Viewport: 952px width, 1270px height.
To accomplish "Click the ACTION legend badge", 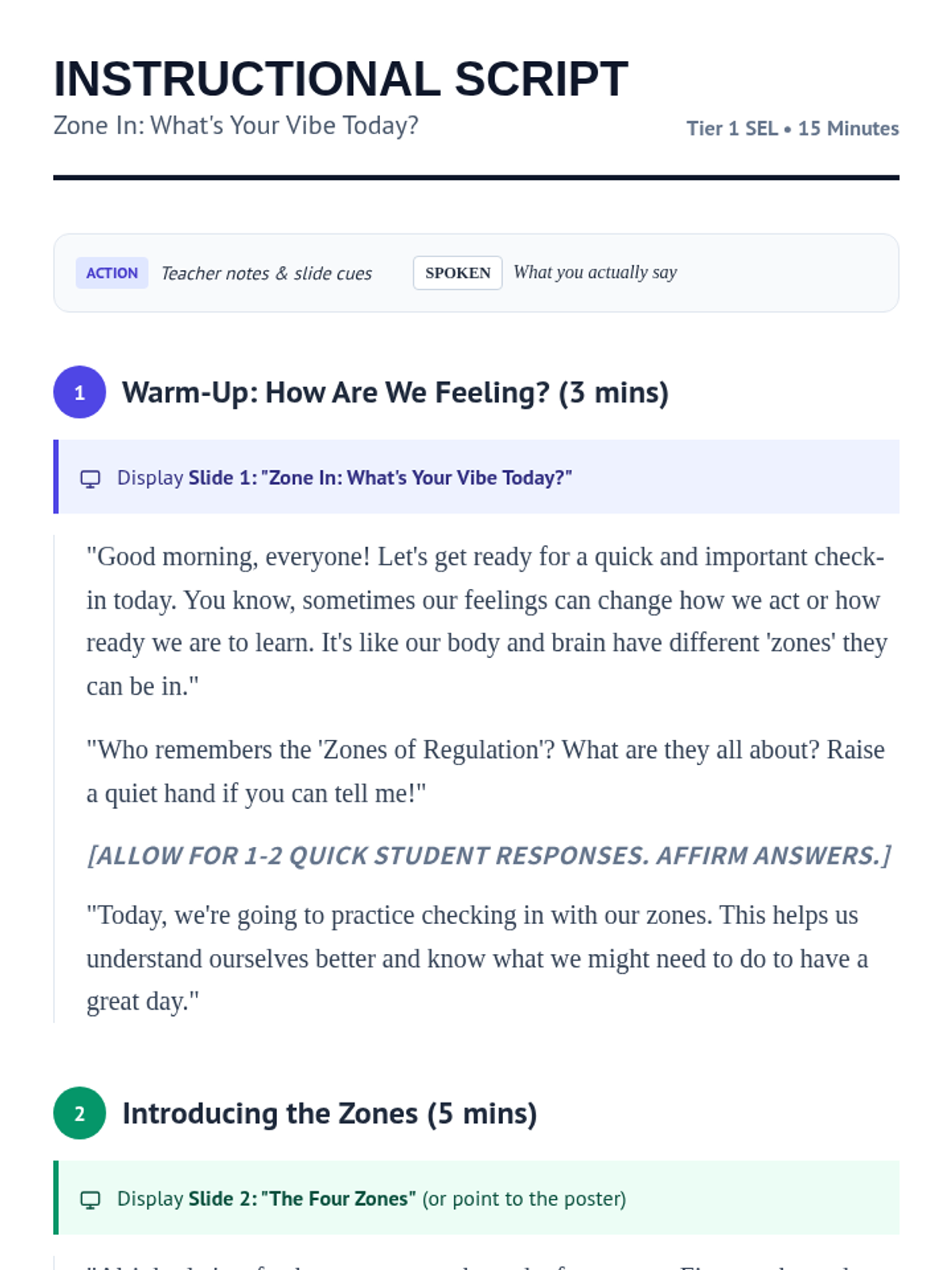I will [x=112, y=273].
